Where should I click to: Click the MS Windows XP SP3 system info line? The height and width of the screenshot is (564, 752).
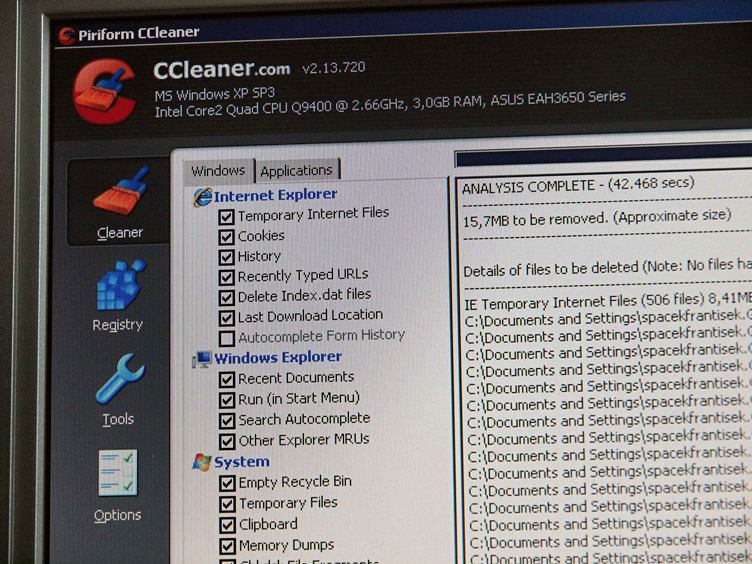click(x=214, y=94)
